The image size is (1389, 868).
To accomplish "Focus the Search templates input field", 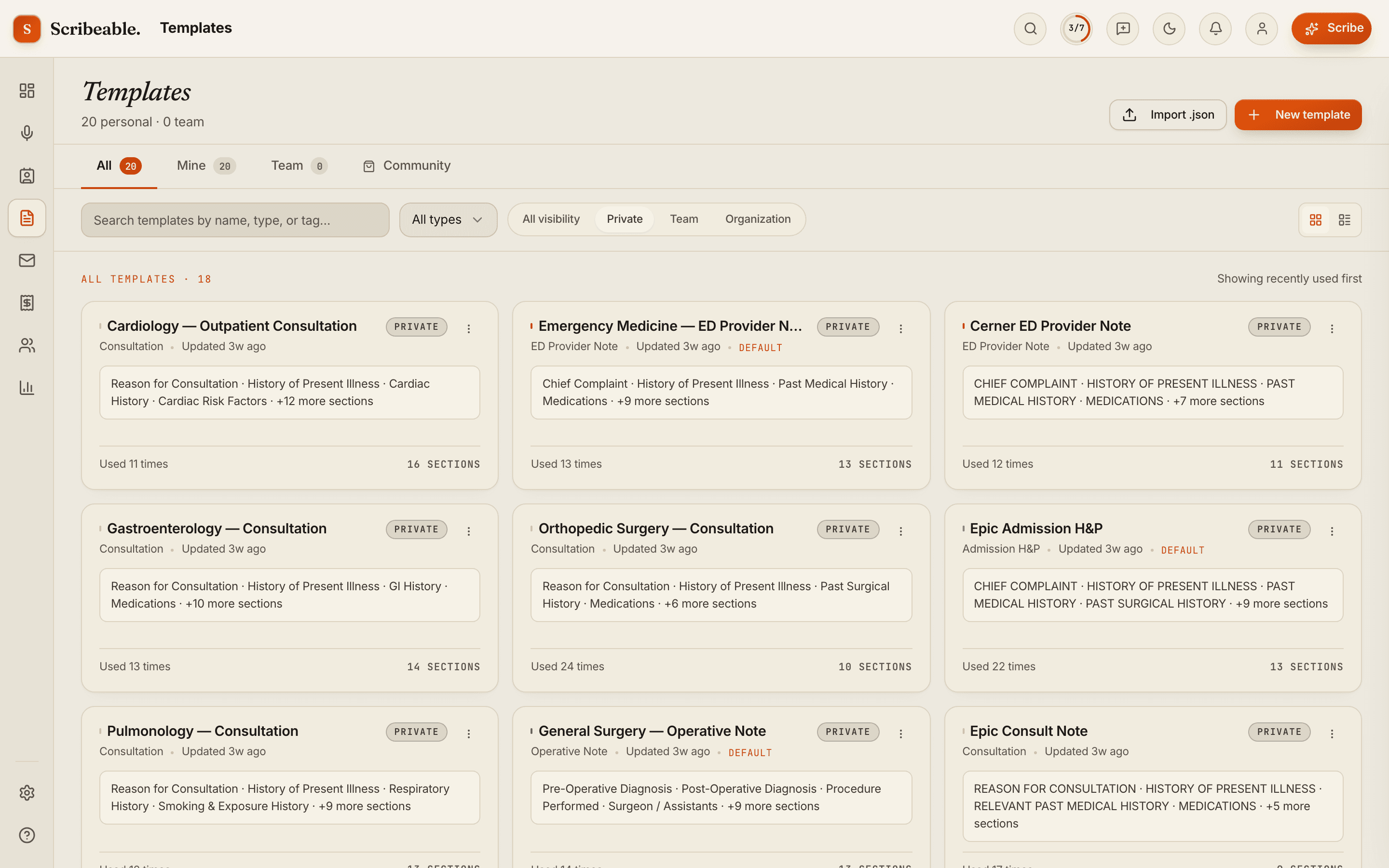I will point(235,220).
